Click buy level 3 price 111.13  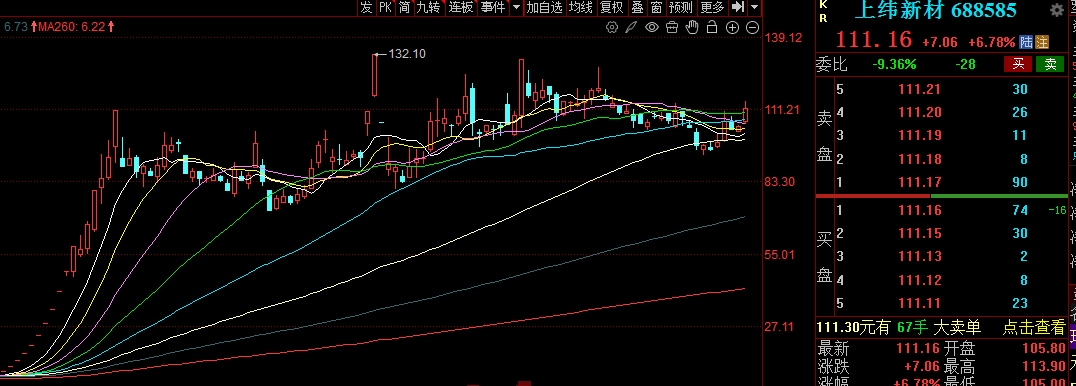tap(920, 257)
